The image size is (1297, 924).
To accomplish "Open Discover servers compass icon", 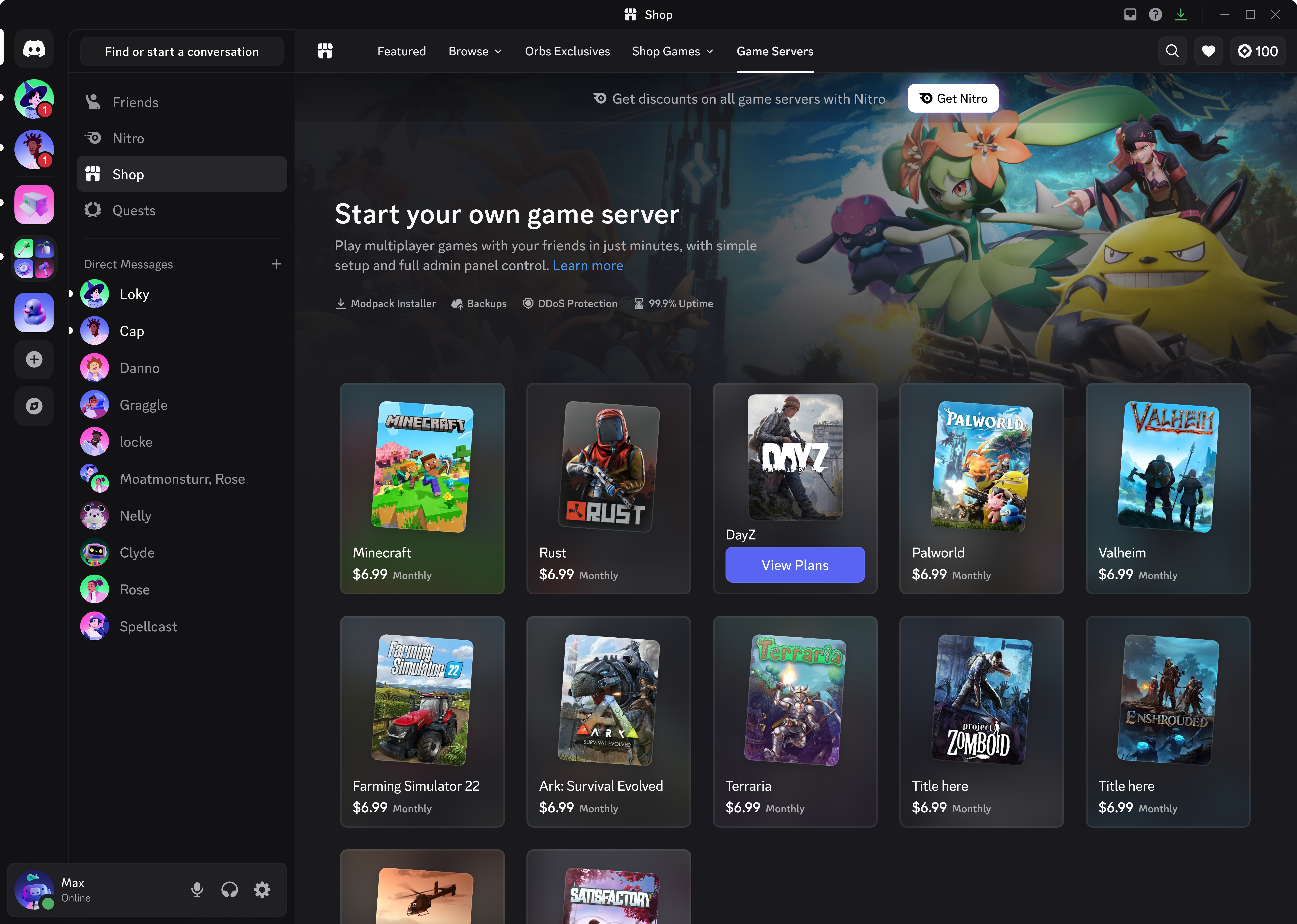I will pyautogui.click(x=34, y=406).
